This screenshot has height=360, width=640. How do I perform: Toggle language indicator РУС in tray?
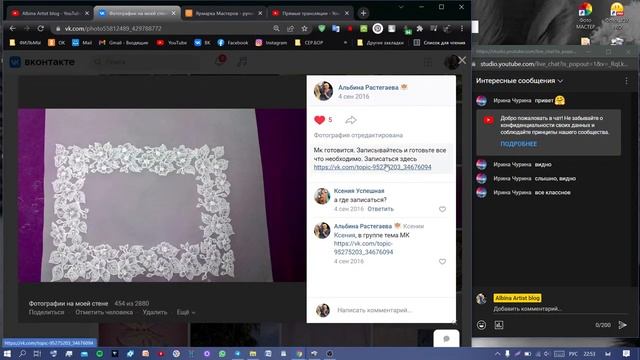[573, 354]
